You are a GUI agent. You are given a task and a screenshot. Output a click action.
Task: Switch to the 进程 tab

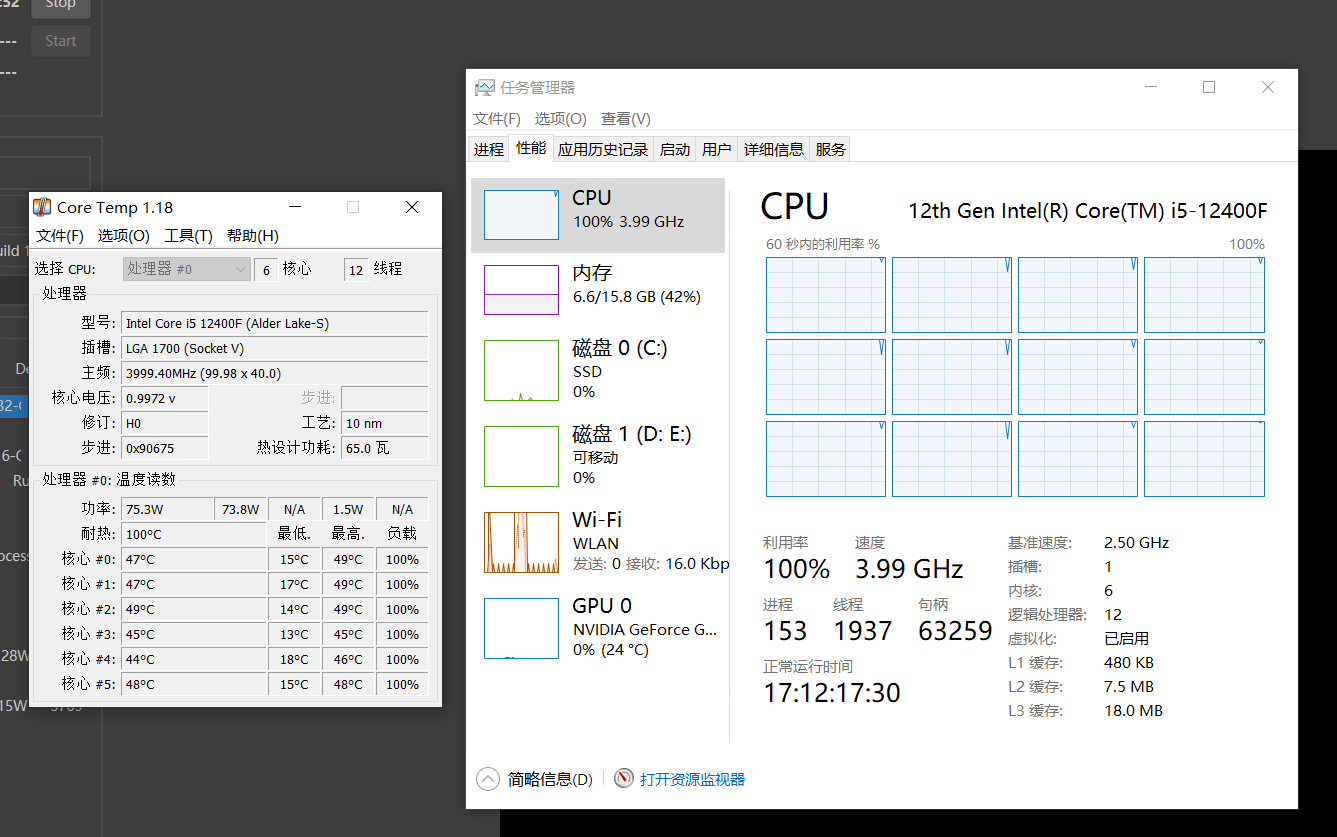488,149
